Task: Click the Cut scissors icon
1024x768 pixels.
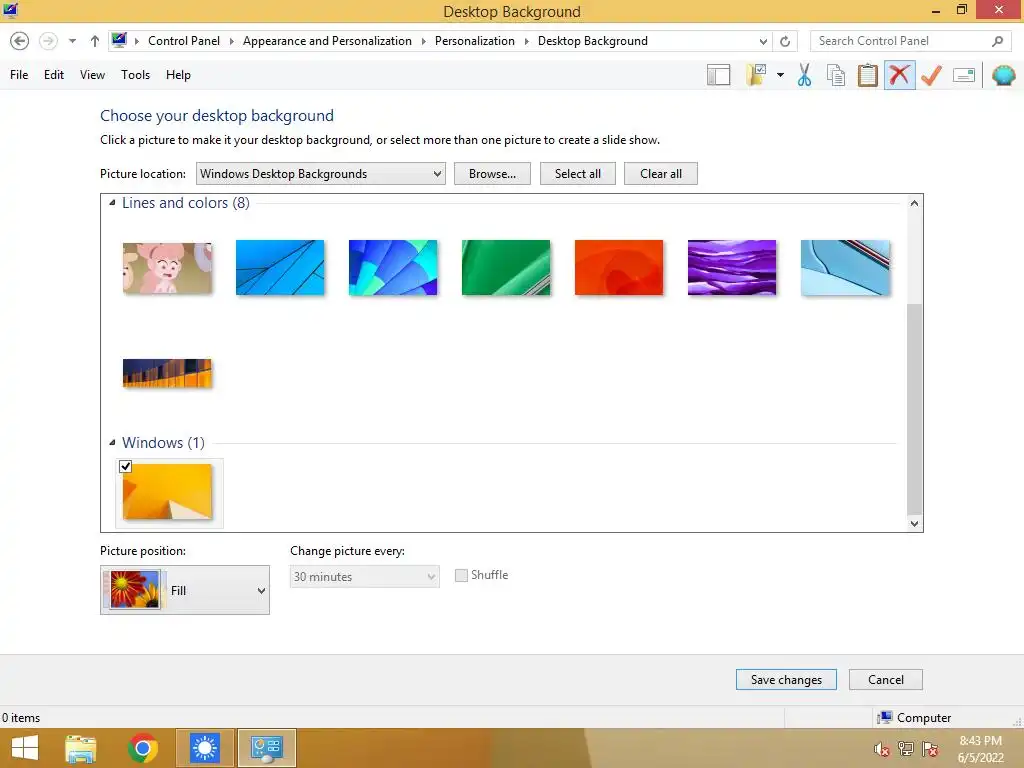Action: point(805,75)
